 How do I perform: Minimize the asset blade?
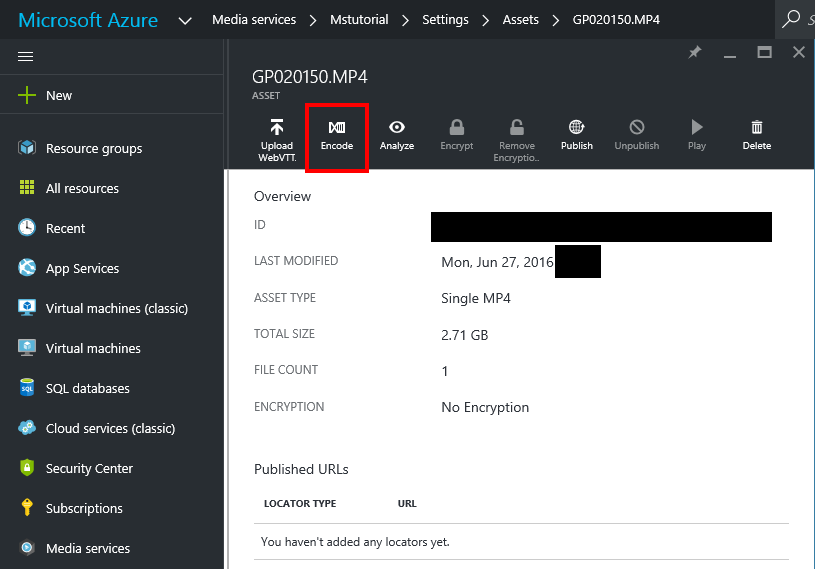730,56
